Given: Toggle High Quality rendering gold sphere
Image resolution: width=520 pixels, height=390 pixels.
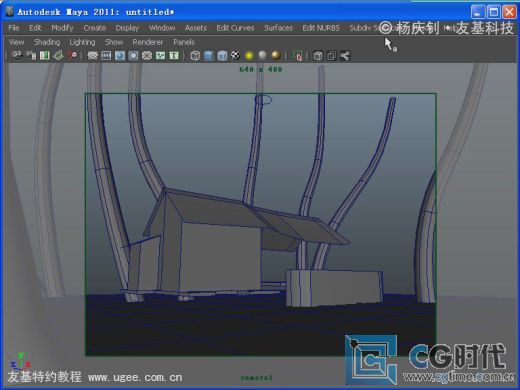Looking at the screenshot, I should click(x=276, y=55).
